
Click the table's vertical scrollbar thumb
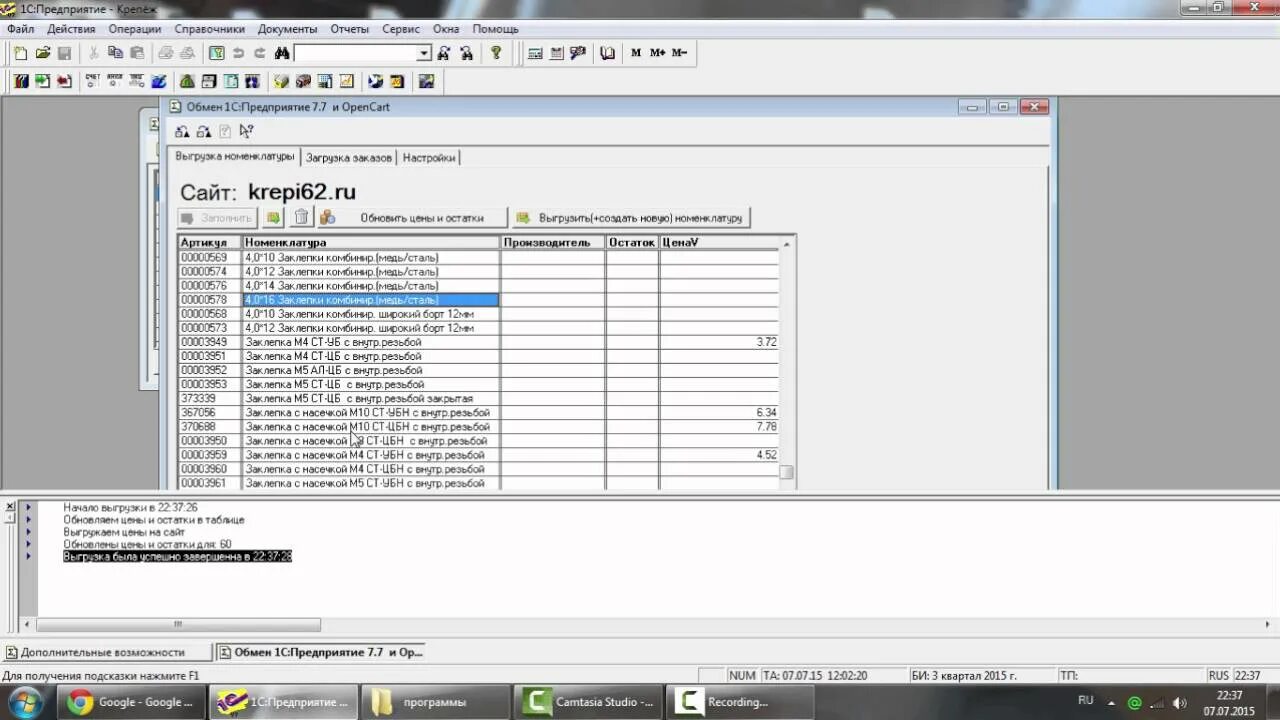[x=787, y=473]
